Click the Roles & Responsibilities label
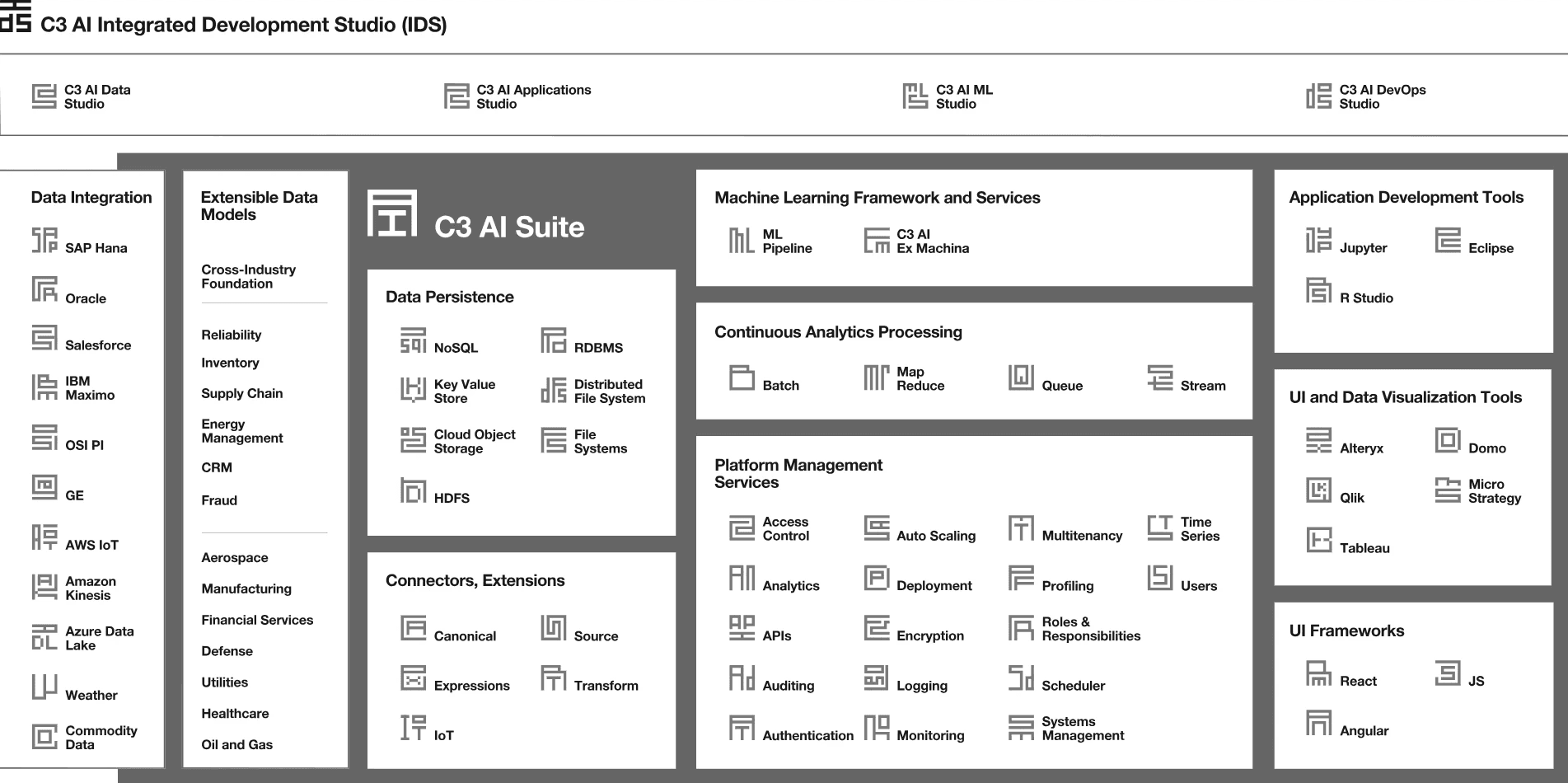Viewport: 1568px width, 783px height. tap(1091, 629)
